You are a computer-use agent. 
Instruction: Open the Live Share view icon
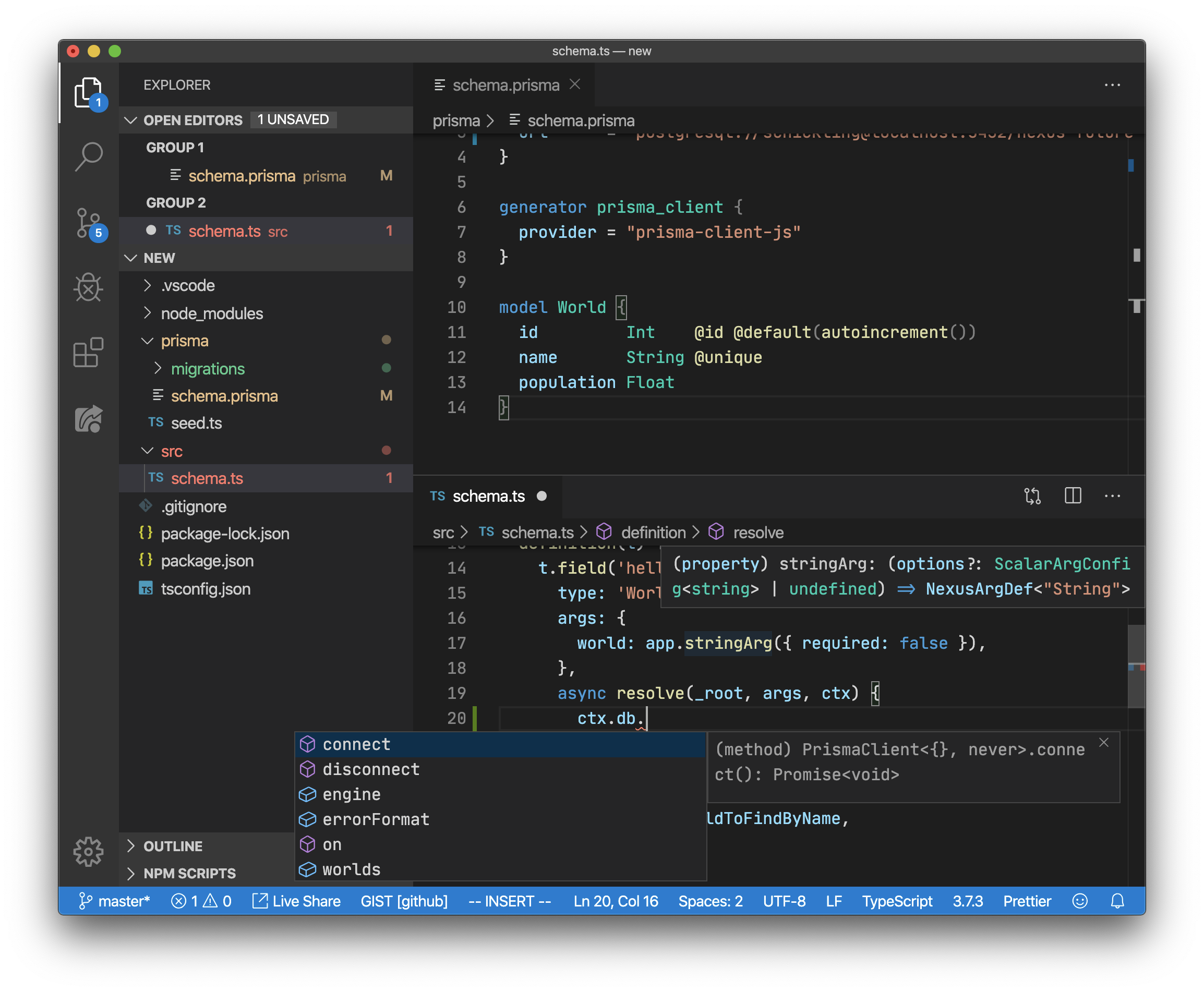coord(89,419)
